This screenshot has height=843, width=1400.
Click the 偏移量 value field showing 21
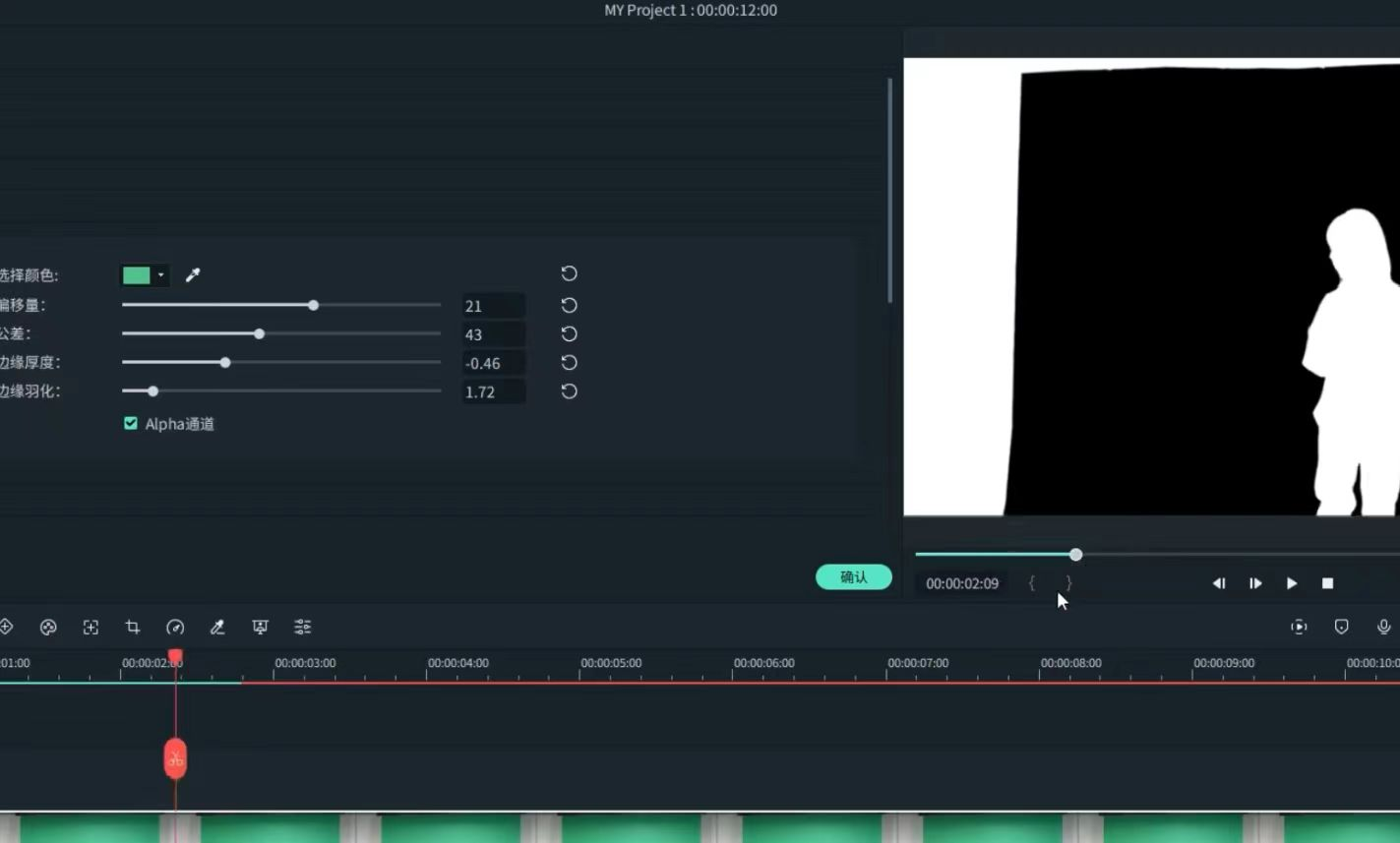494,306
